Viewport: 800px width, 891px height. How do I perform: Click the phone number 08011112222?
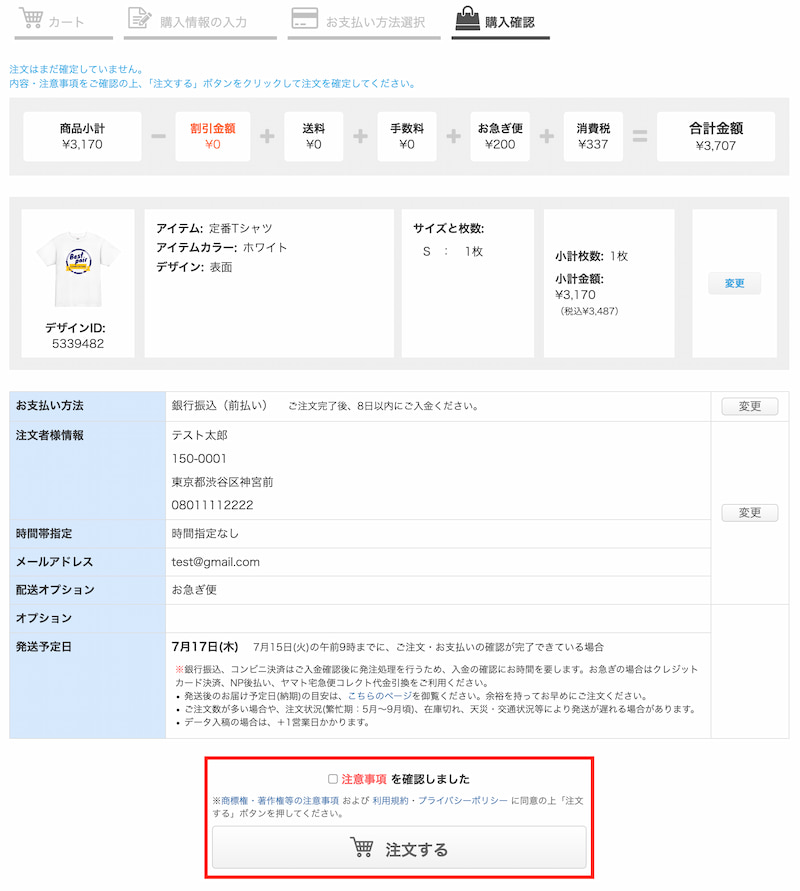click(x=212, y=505)
